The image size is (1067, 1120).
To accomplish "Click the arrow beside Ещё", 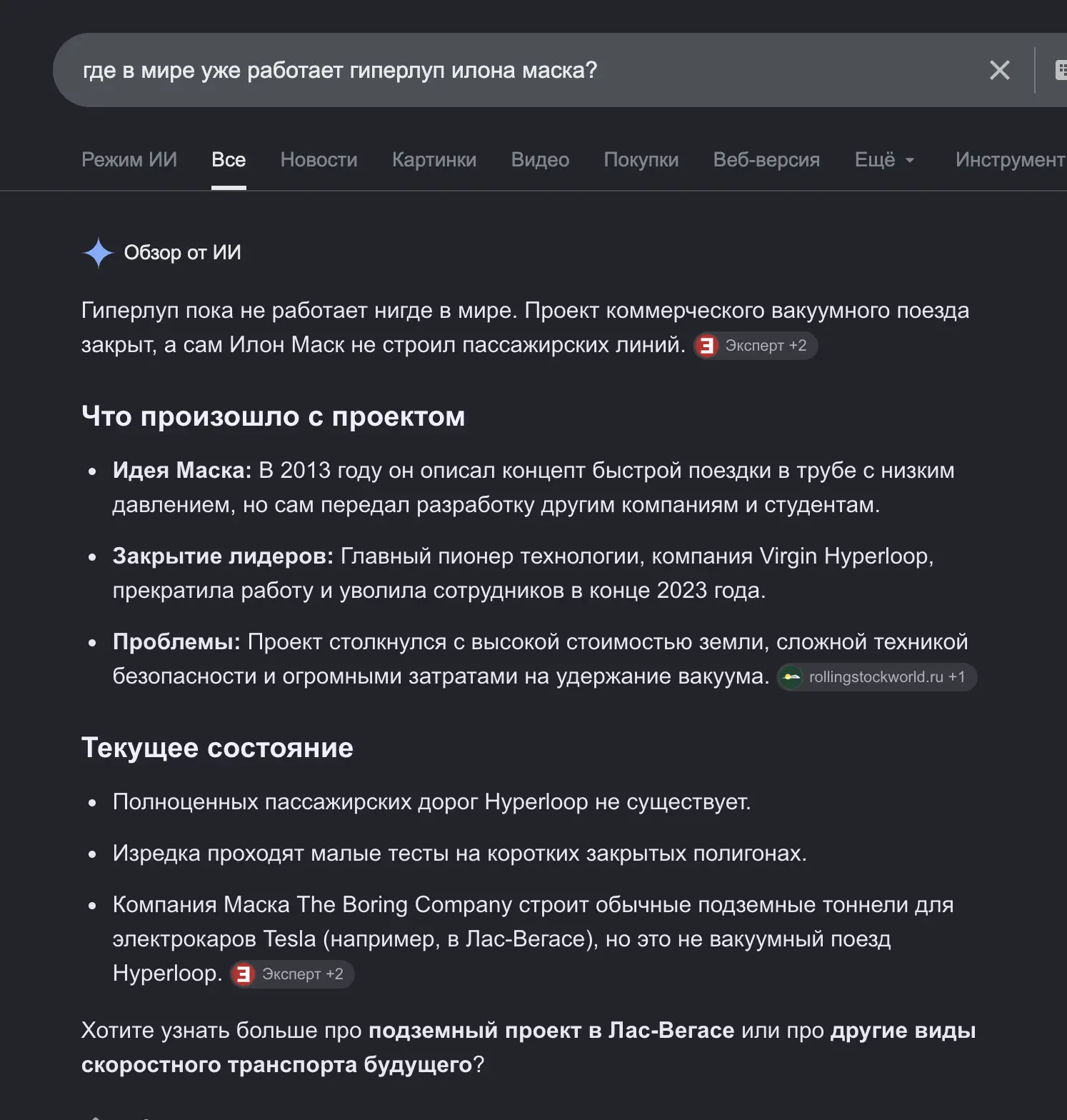I will coord(910,161).
